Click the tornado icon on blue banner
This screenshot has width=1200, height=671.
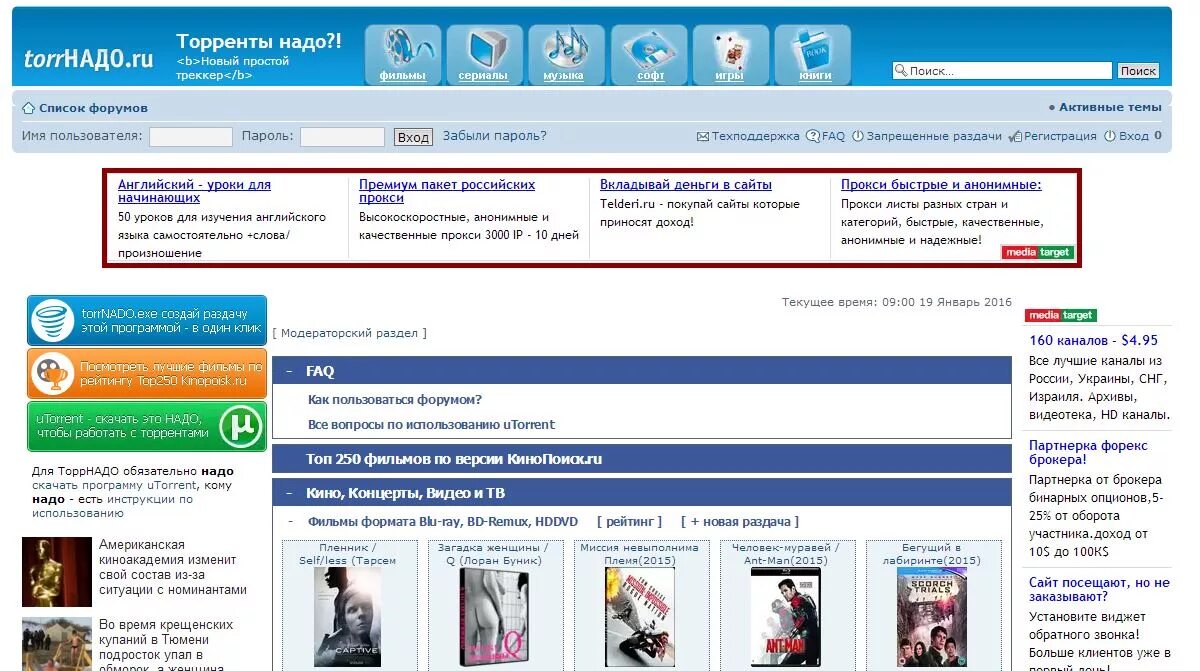[x=51, y=321]
